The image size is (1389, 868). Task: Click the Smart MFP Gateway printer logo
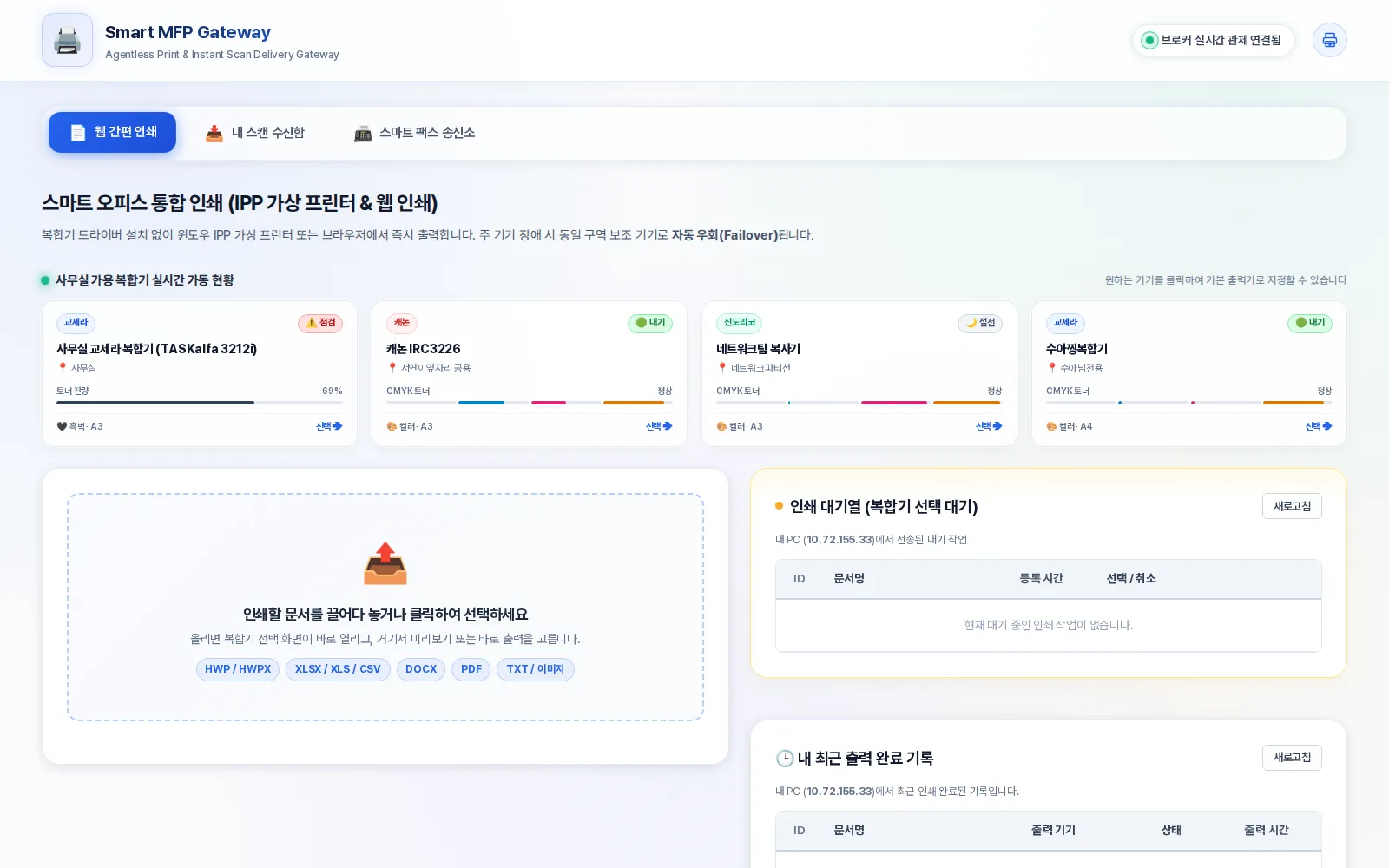67,40
